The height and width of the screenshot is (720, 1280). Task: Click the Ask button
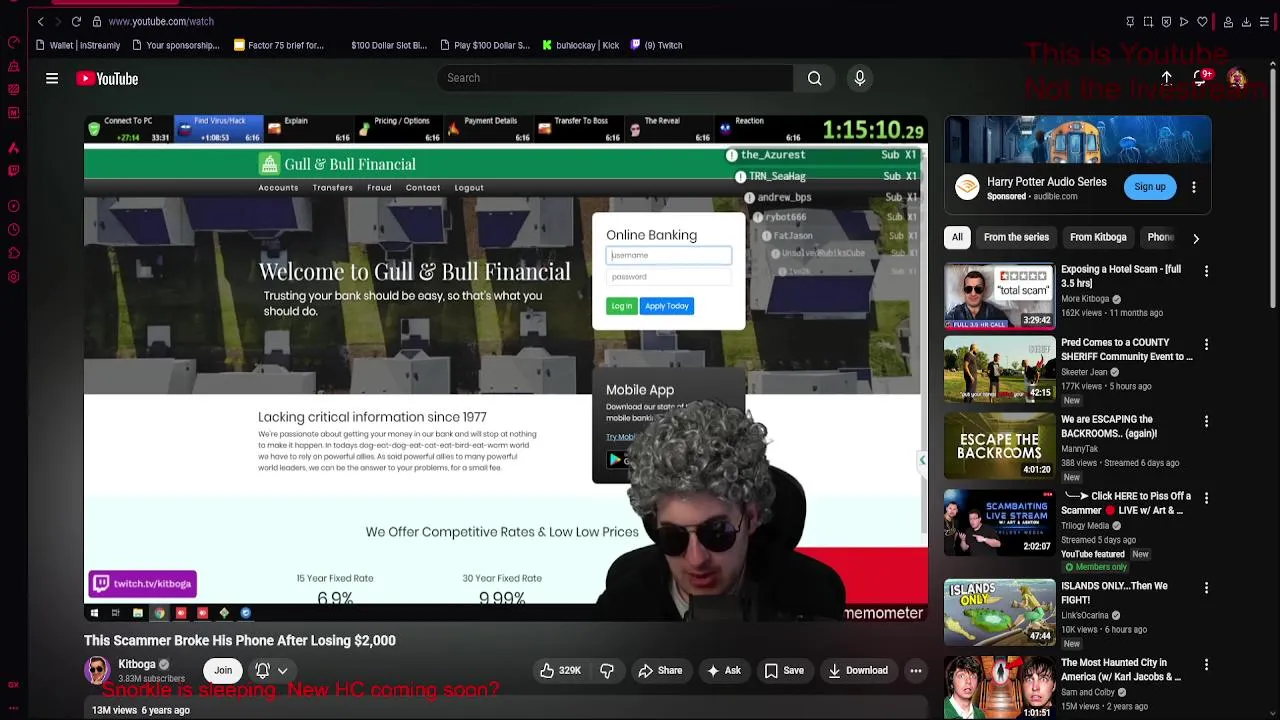723,671
